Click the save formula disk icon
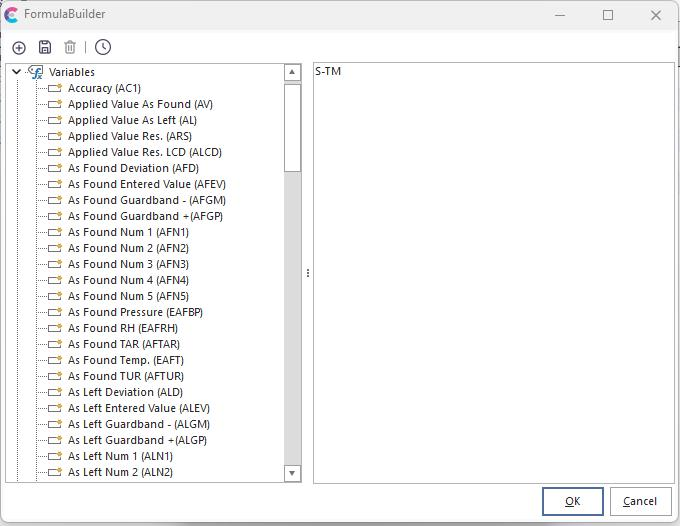This screenshot has height=526, width=680. tap(45, 47)
